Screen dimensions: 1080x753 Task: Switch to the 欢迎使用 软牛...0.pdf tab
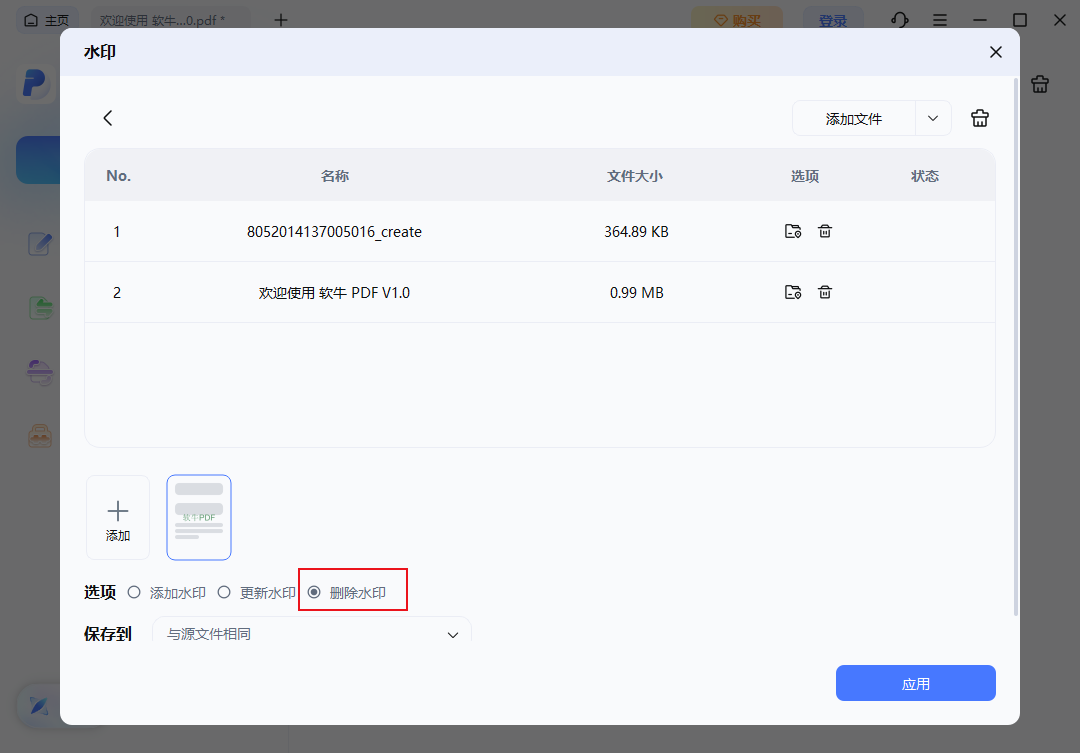(169, 20)
